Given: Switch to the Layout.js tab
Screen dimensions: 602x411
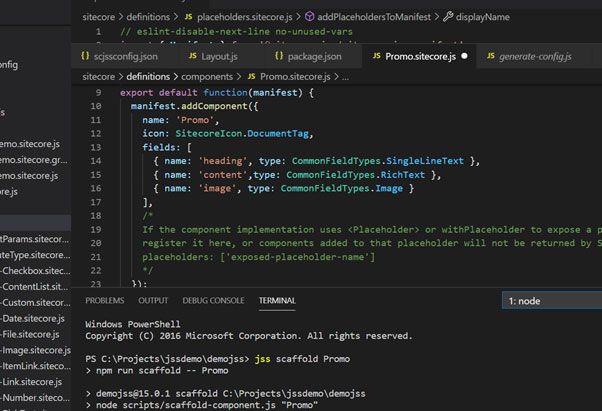Looking at the screenshot, I should pyautogui.click(x=213, y=56).
